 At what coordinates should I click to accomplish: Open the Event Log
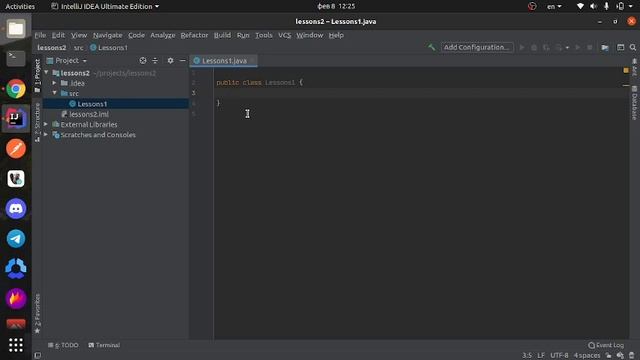tap(606, 345)
